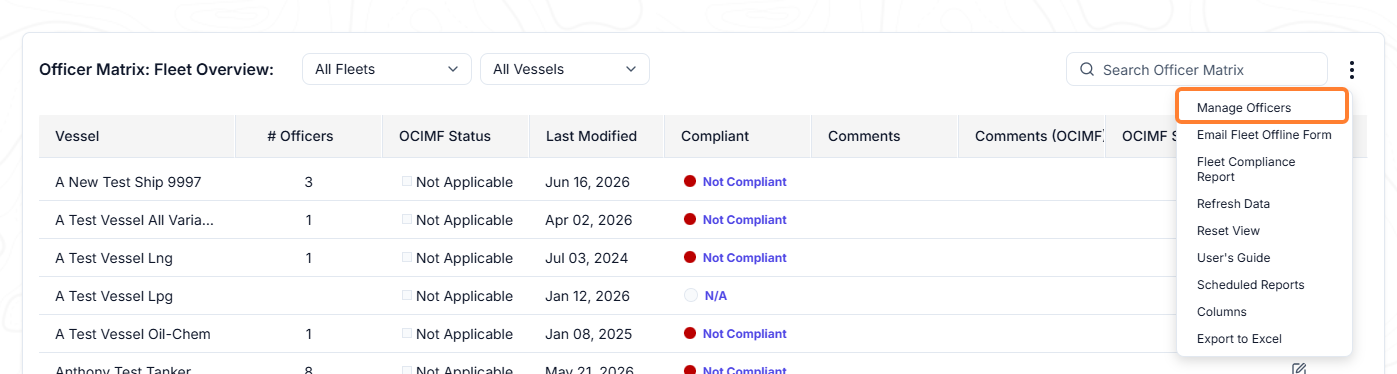This screenshot has height=374, width=1397.
Task: Tick Not Applicable checkbox for A New Test Ship 9997
Action: point(406,182)
